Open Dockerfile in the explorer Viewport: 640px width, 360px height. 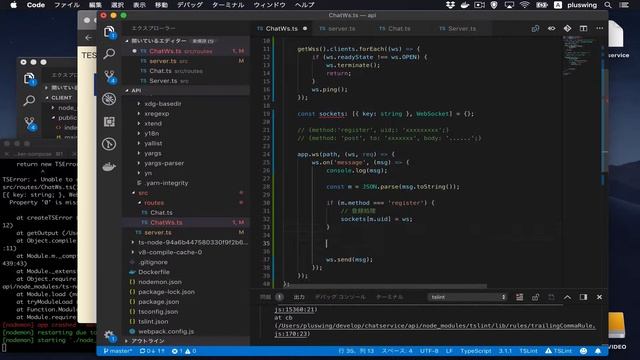point(154,272)
